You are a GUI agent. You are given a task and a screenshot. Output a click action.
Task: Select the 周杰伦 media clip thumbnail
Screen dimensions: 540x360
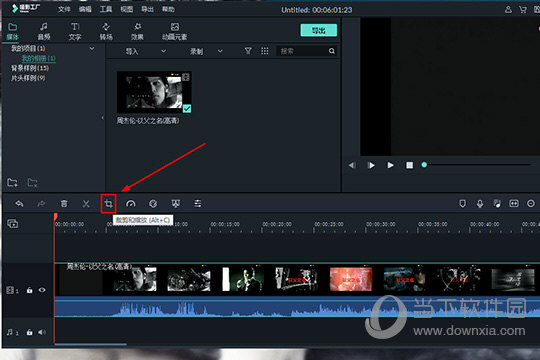pyautogui.click(x=154, y=92)
